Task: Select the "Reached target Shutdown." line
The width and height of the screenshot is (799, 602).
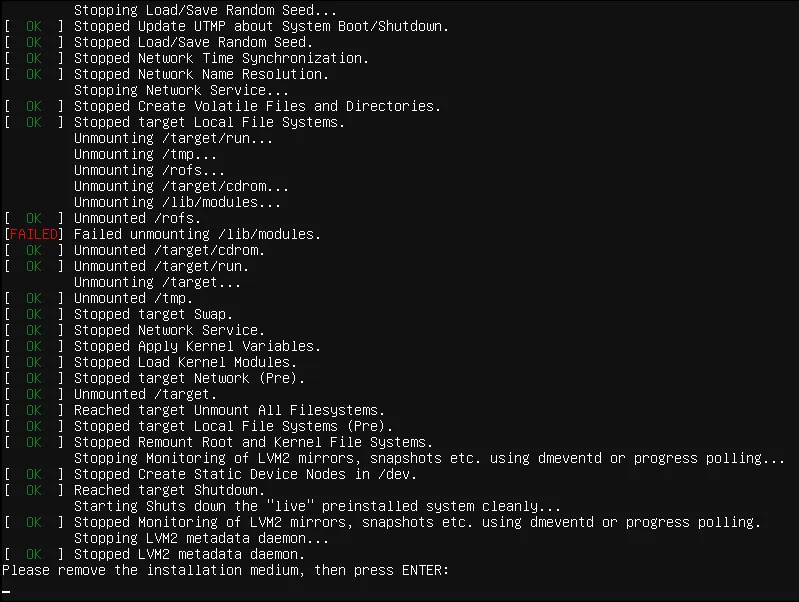Action: pos(169,490)
